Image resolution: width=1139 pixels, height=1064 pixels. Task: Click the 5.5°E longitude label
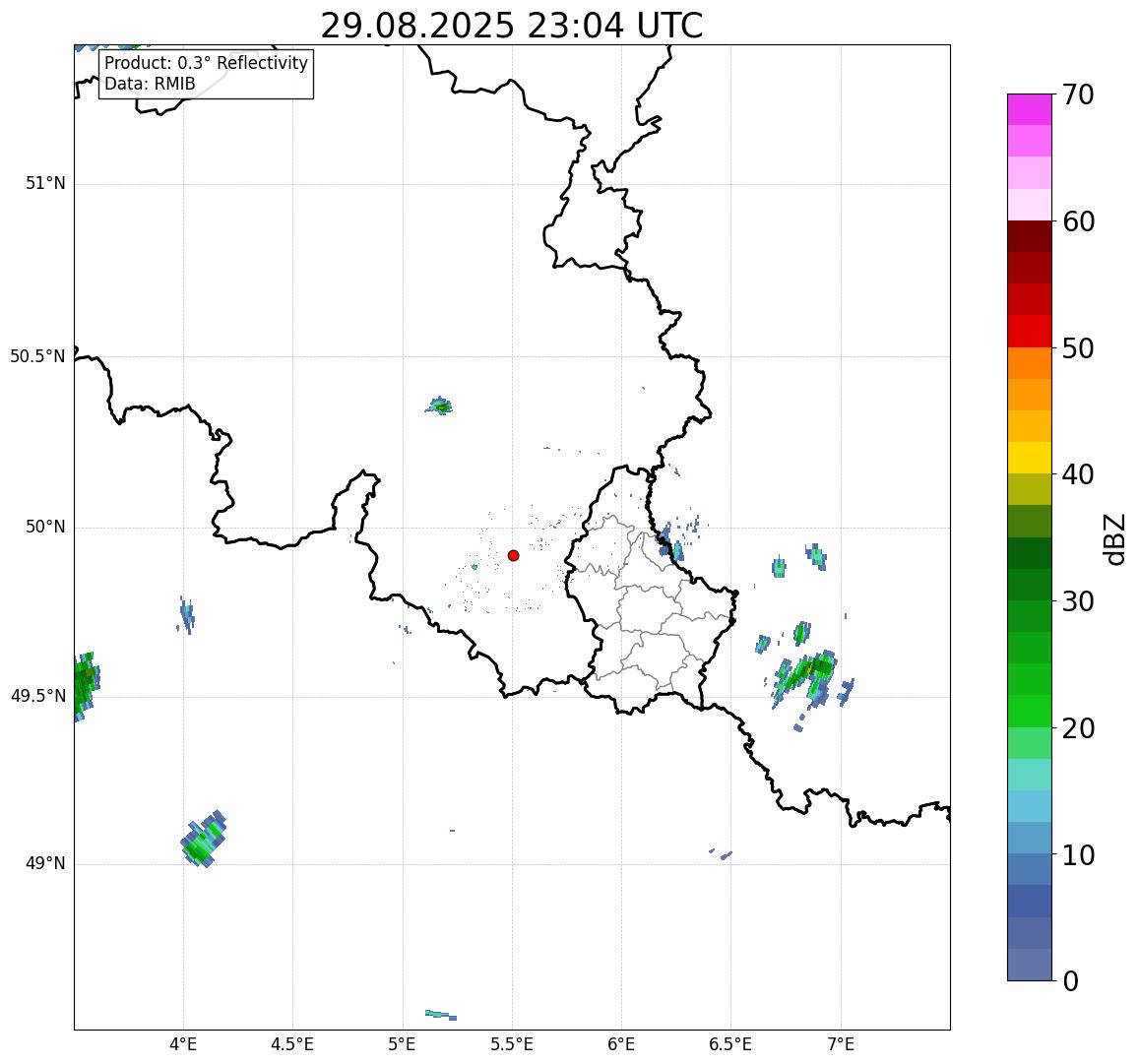tap(512, 1044)
